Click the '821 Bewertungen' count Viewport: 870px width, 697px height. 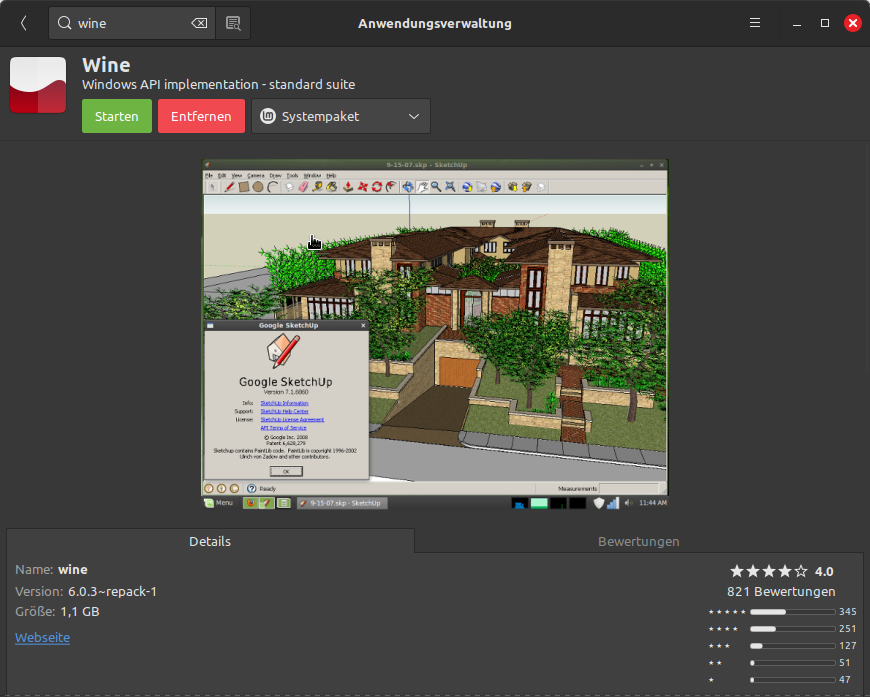coord(781,592)
